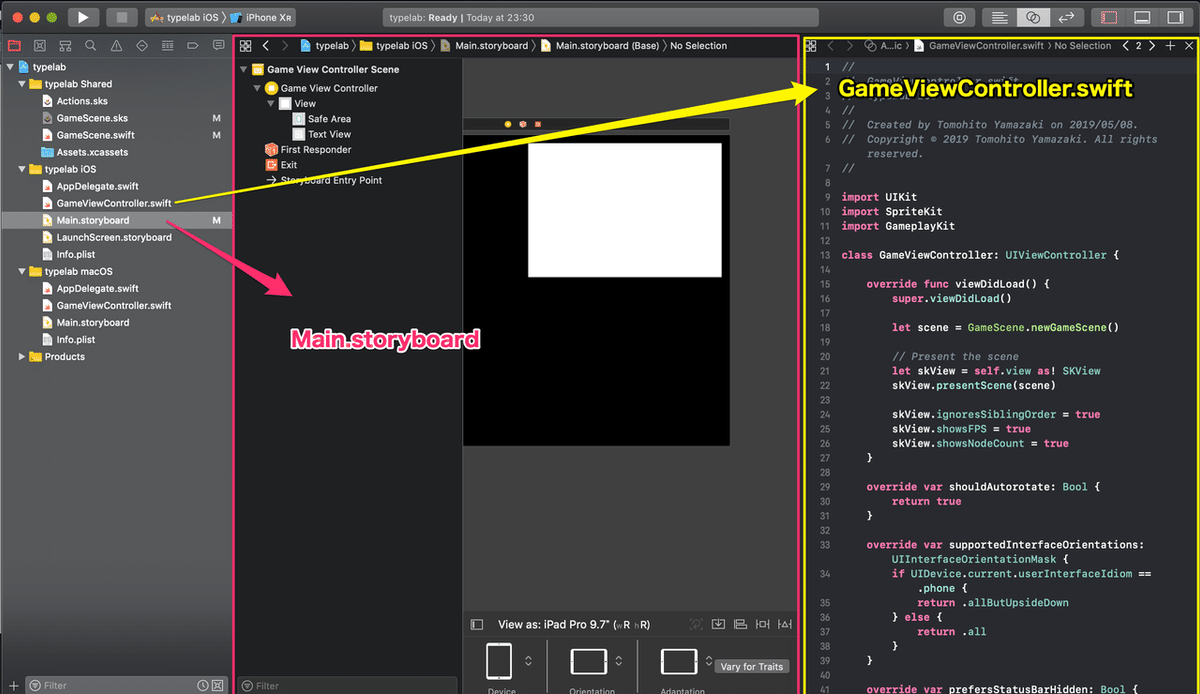Switch to the Standard editor
Viewport: 1200px width, 694px height.
pyautogui.click(x=998, y=17)
